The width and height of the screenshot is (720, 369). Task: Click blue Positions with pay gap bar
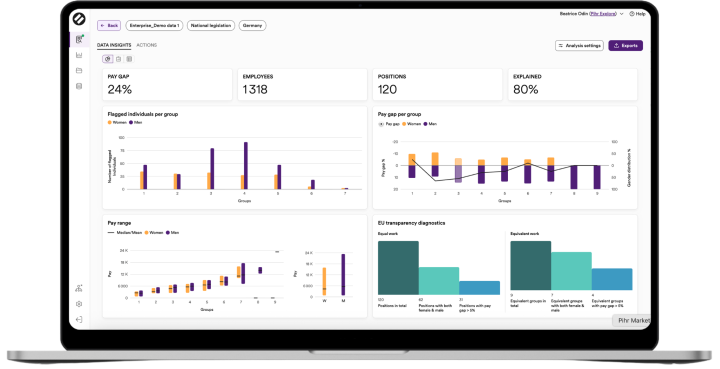[479, 288]
